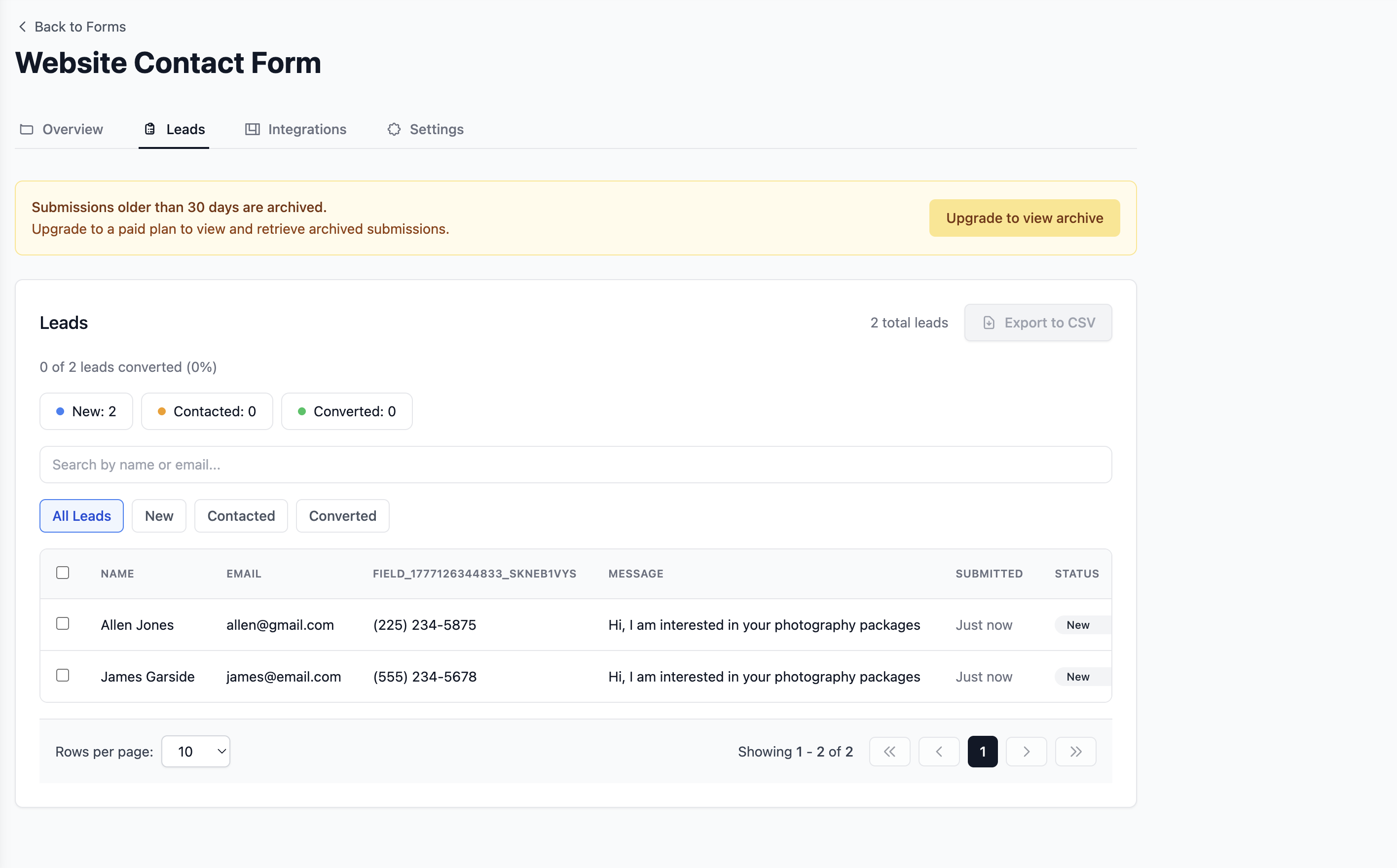1397x868 pixels.
Task: Jump to last page using double-right arrow
Action: coord(1075,751)
